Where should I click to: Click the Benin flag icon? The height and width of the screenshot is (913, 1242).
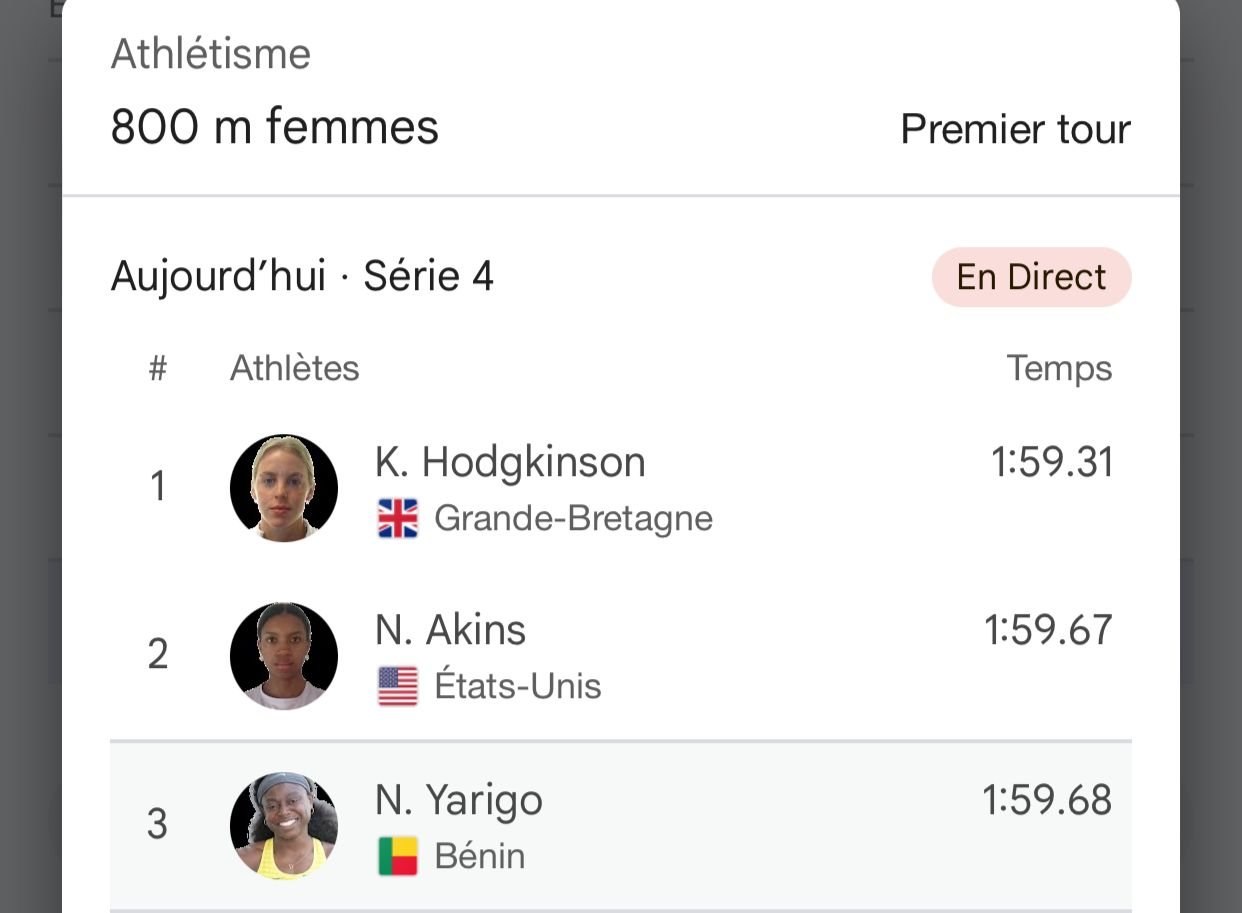[x=398, y=857]
